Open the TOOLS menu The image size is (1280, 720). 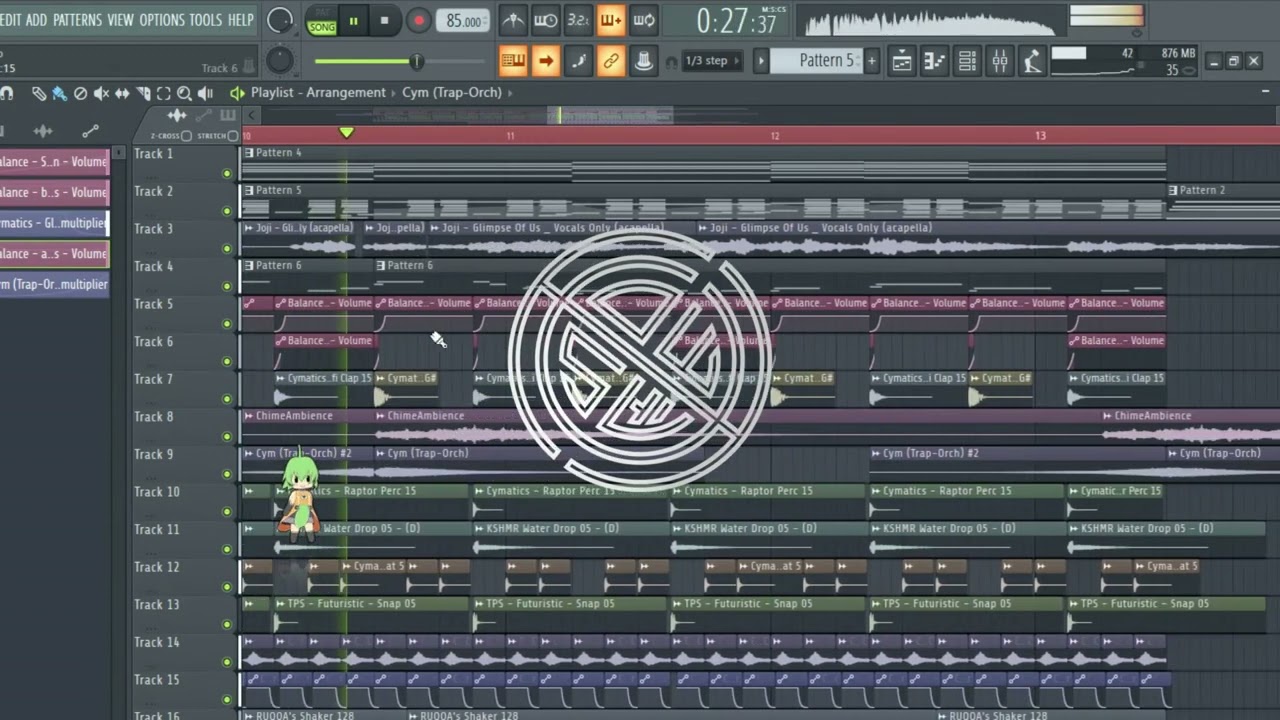pyautogui.click(x=206, y=20)
